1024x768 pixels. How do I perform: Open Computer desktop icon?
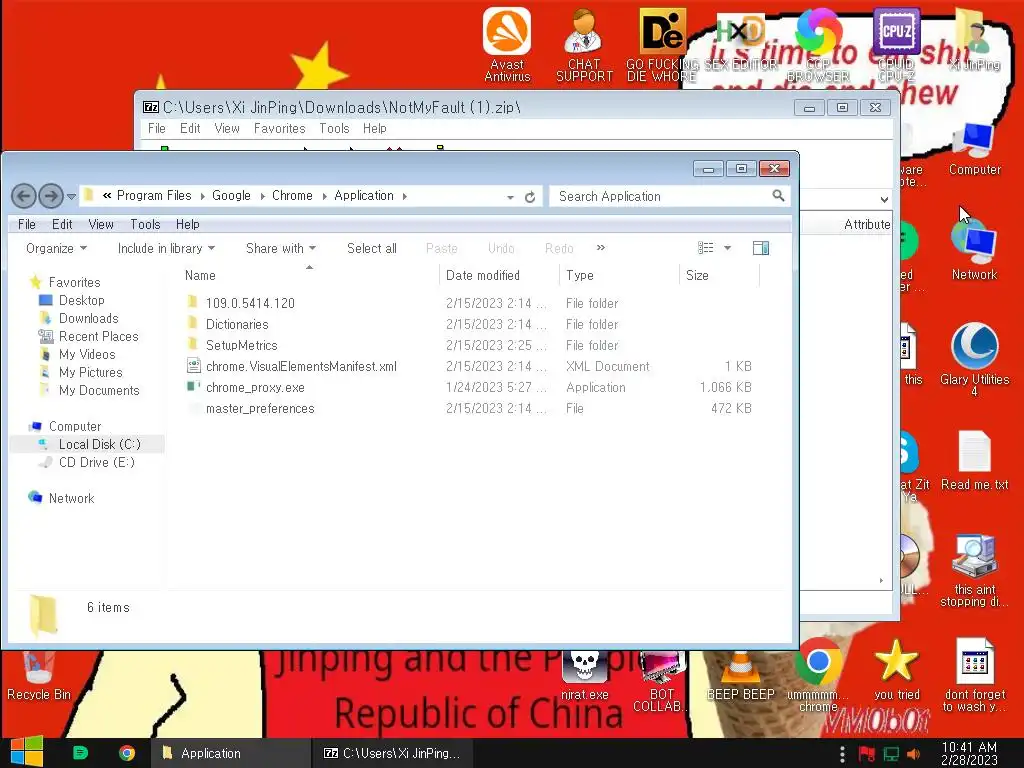pos(974,149)
